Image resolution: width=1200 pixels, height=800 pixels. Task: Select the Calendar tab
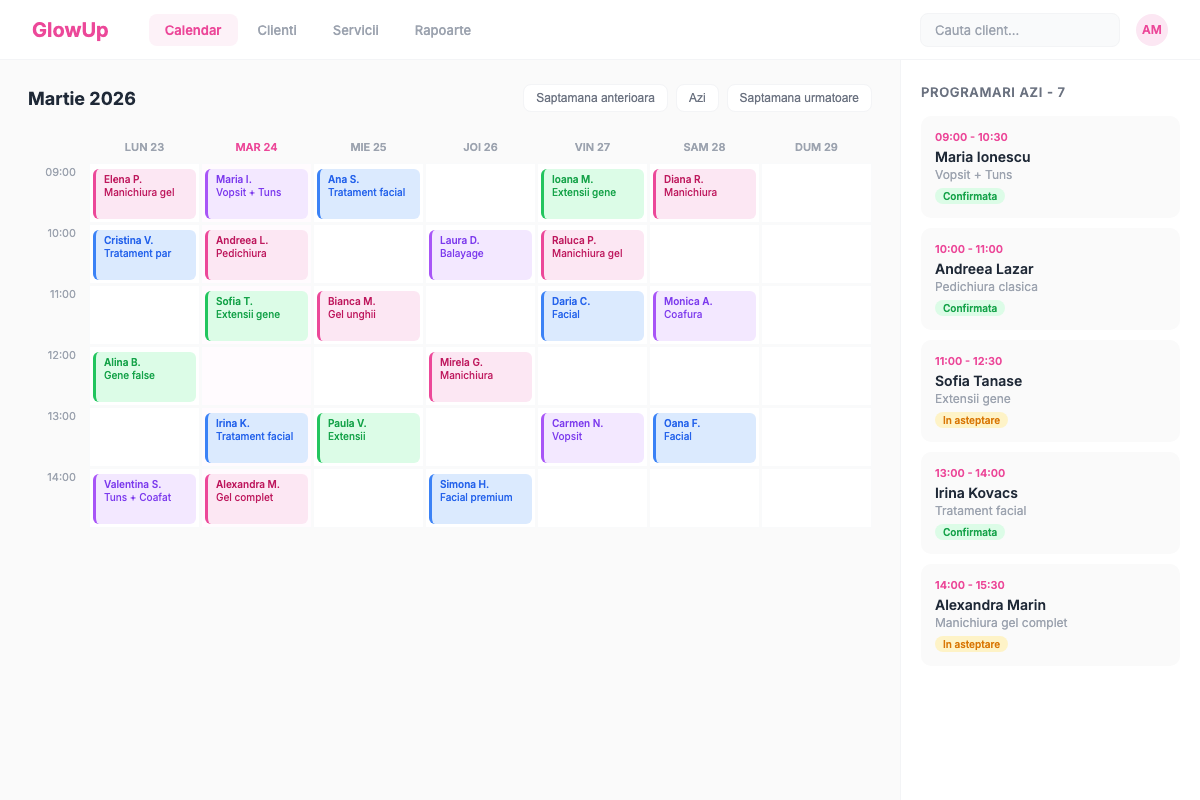click(x=193, y=30)
